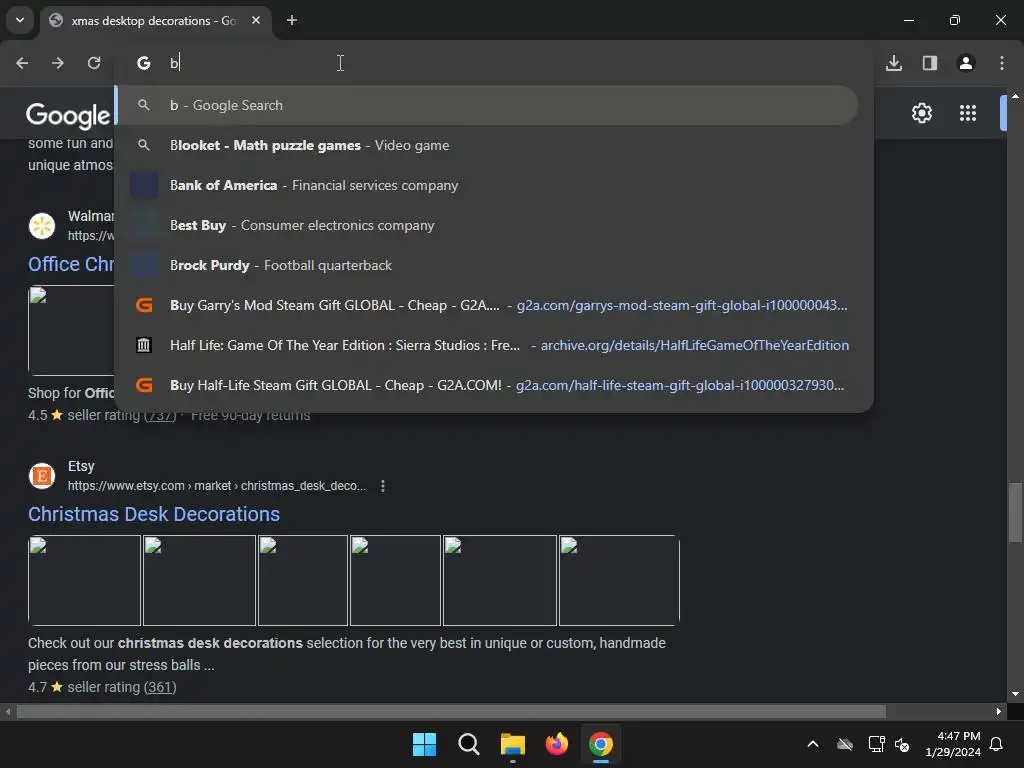Screen dimensions: 1024x768
Task: Open Half Life Game Of The Year archive.org suggestion
Action: [x=486, y=345]
